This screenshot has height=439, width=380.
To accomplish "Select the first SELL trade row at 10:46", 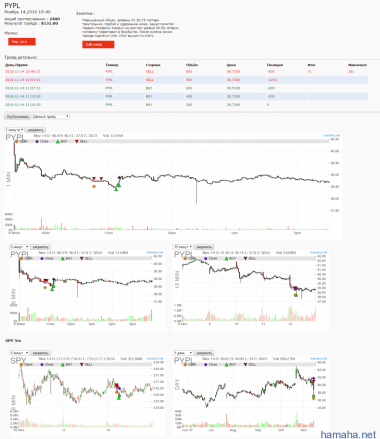I will (x=186, y=71).
